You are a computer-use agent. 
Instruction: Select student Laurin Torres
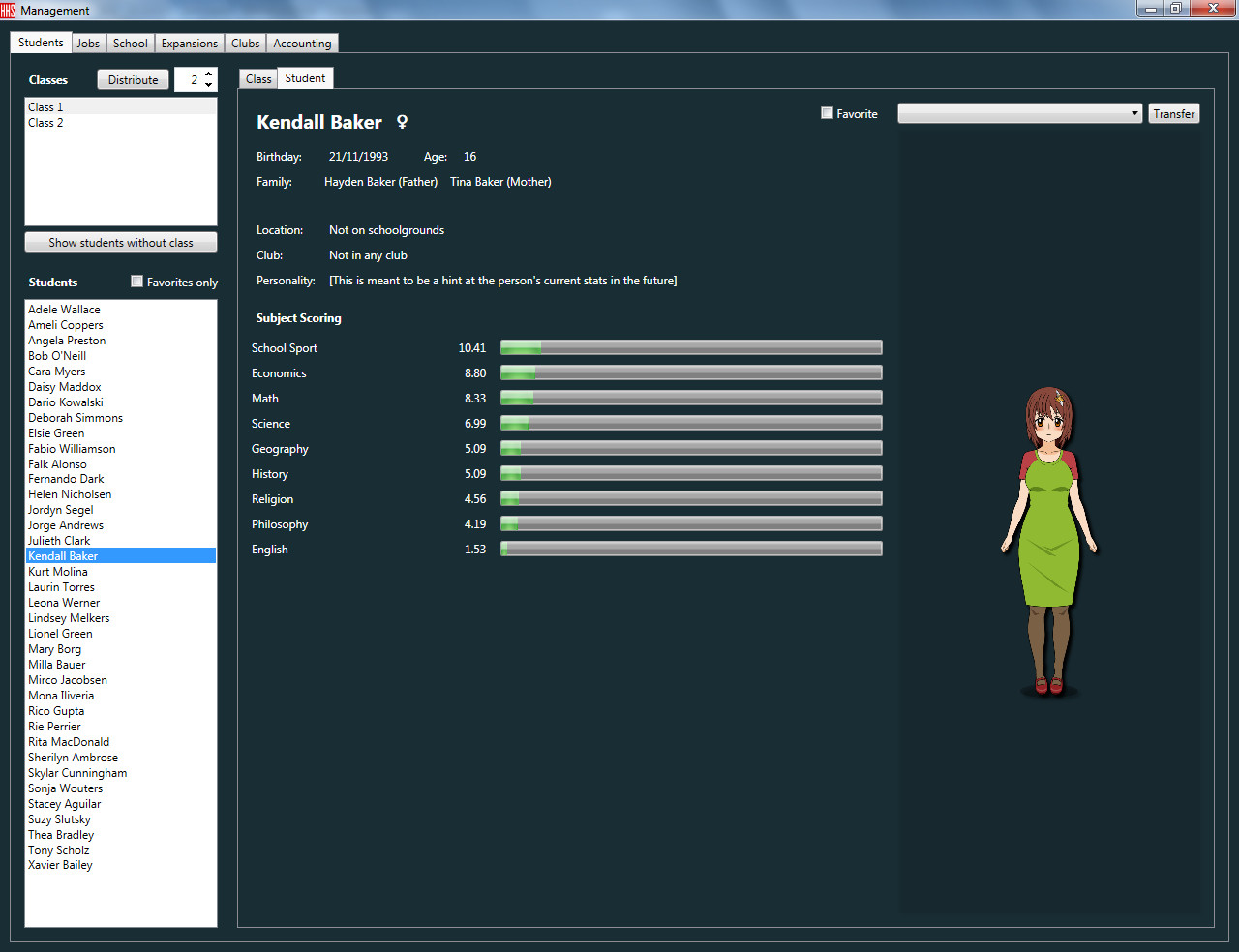click(x=121, y=586)
